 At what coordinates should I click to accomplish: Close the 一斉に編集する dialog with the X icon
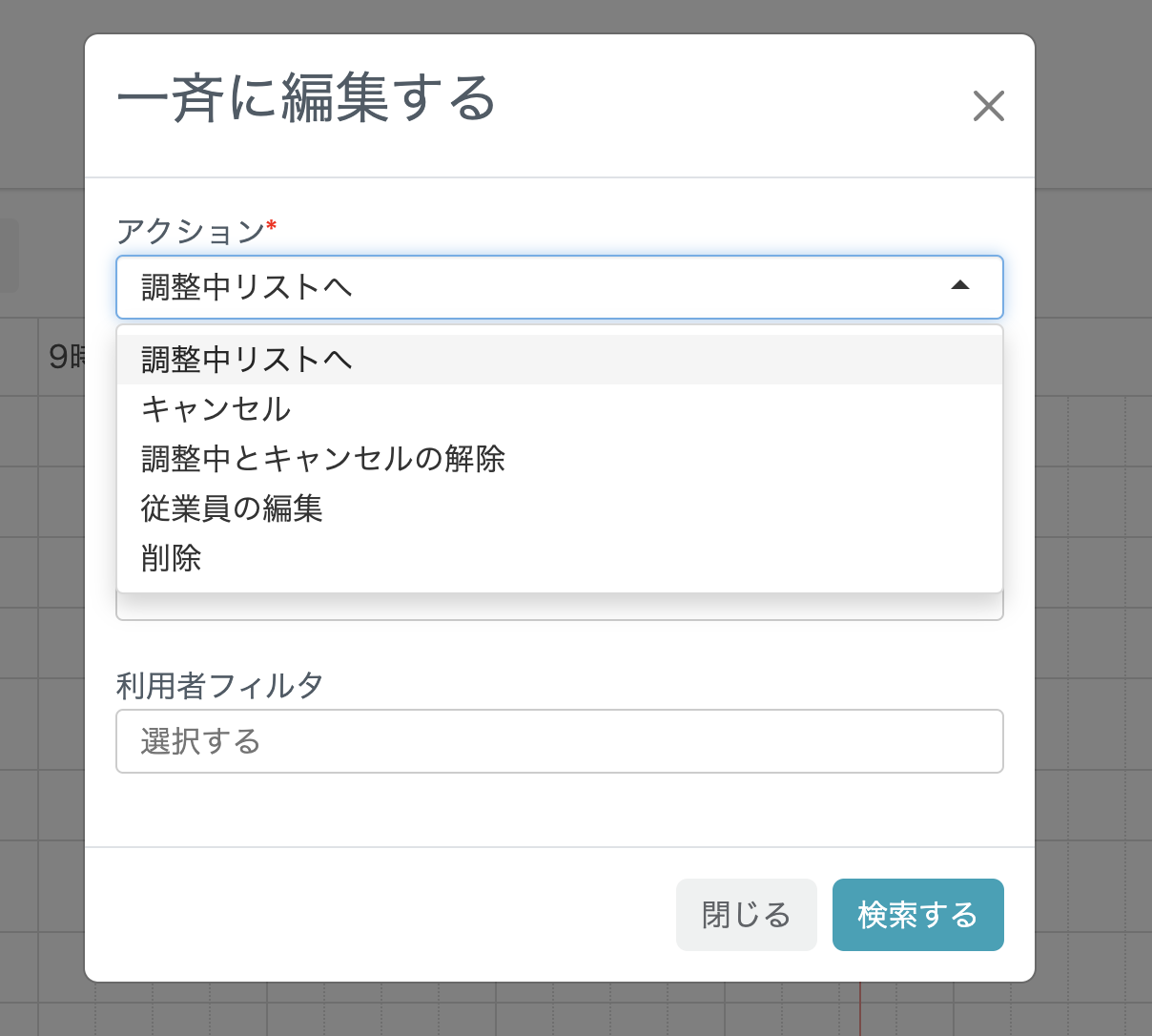[x=989, y=107]
